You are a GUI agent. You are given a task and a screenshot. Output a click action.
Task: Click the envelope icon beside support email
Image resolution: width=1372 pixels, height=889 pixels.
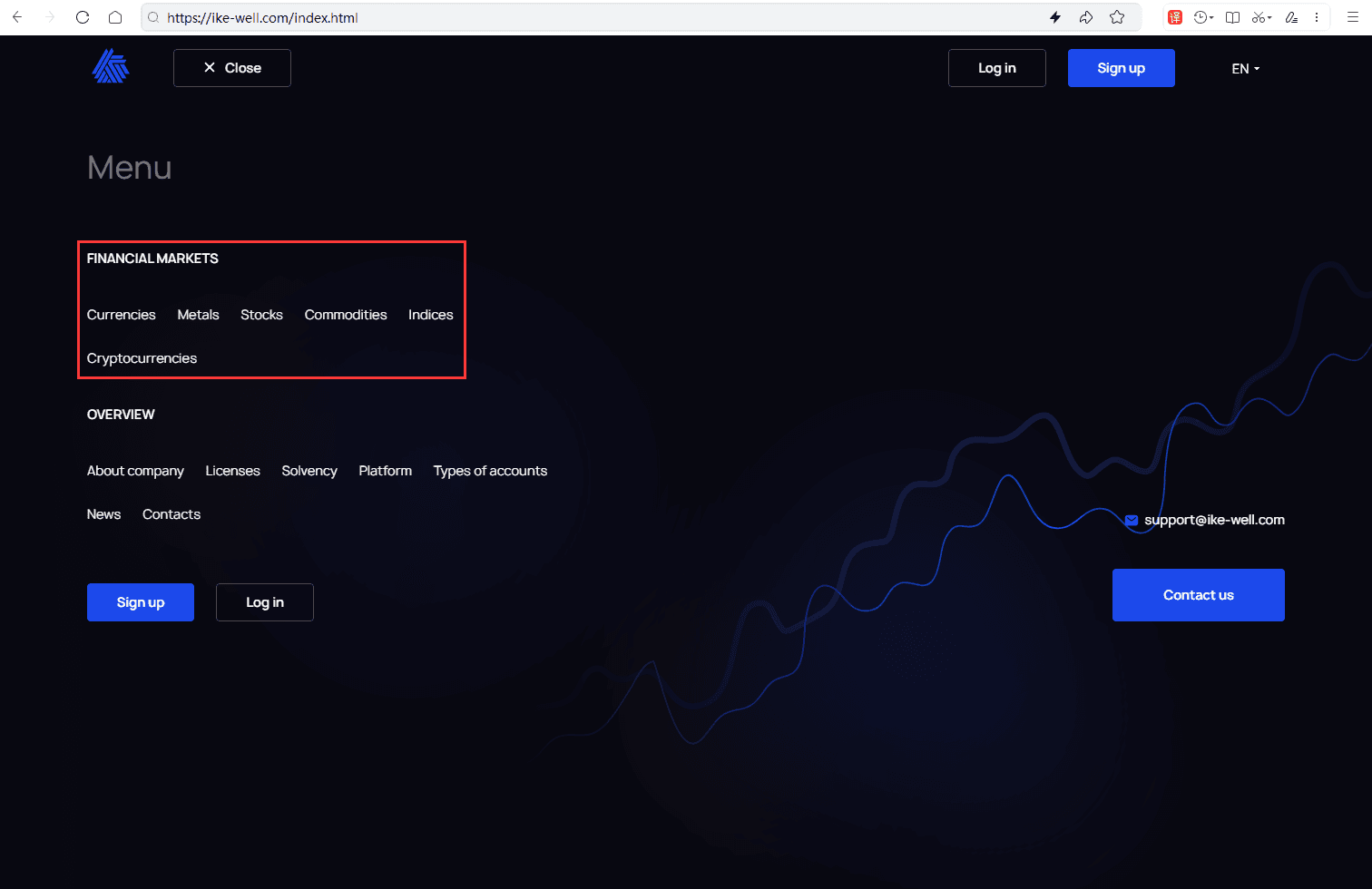pos(1132,521)
